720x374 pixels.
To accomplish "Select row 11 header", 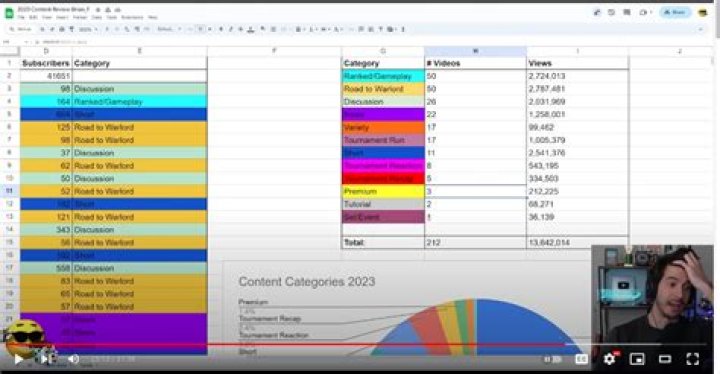I will point(9,191).
